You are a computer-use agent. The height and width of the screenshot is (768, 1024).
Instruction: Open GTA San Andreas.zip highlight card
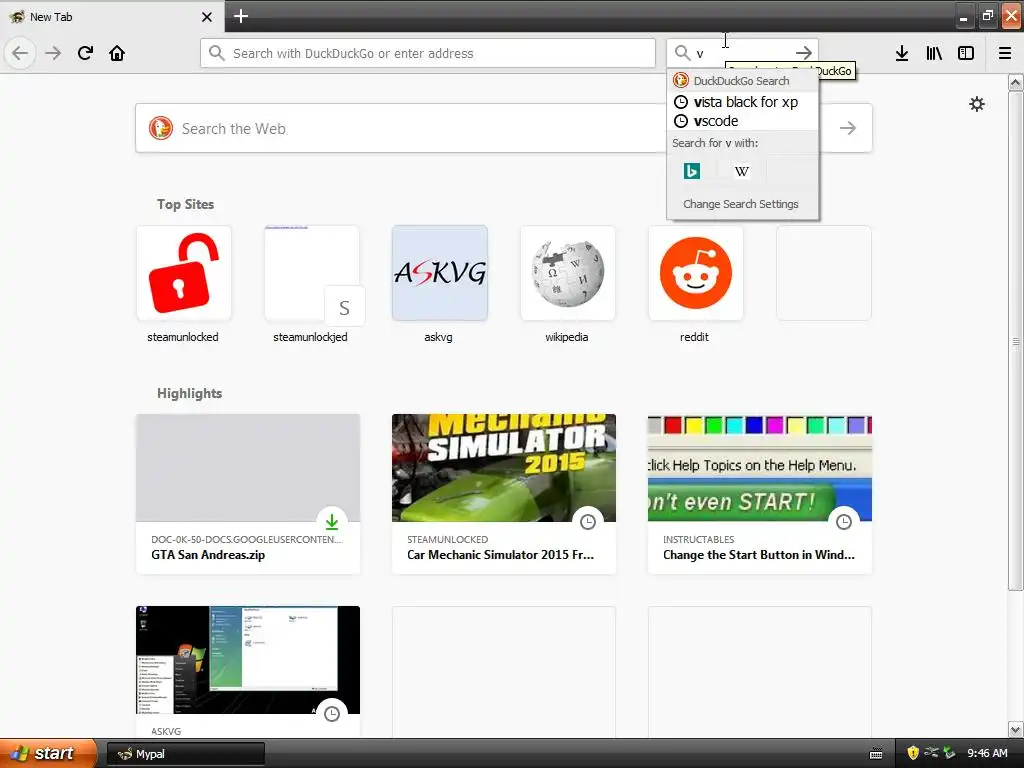248,494
